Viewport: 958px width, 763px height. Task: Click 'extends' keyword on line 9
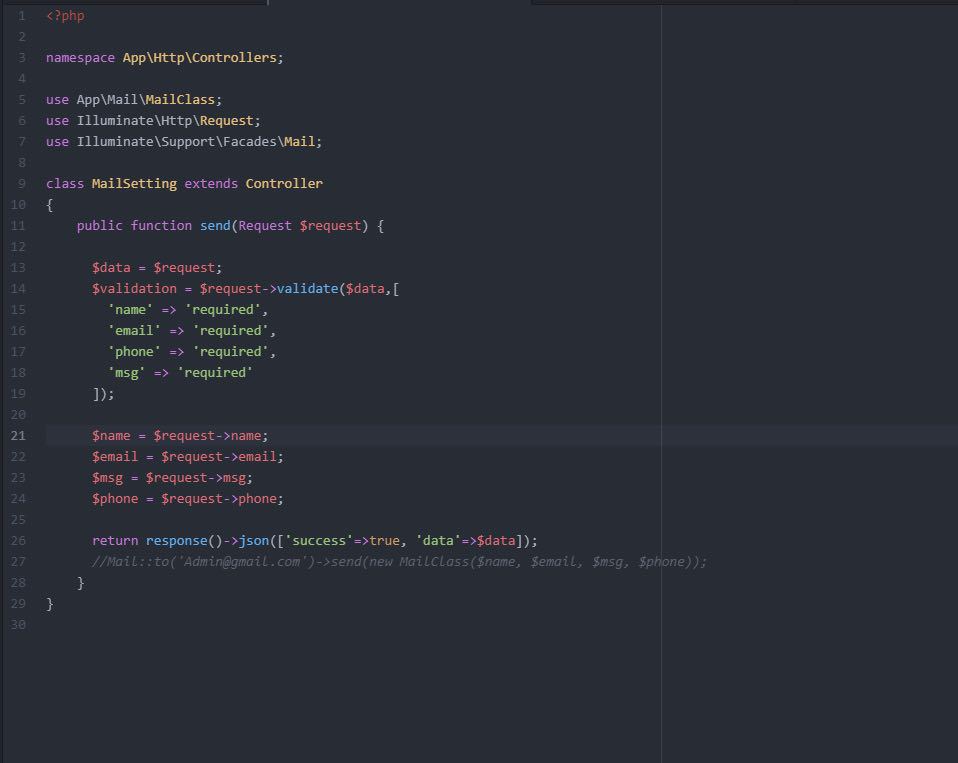point(211,184)
